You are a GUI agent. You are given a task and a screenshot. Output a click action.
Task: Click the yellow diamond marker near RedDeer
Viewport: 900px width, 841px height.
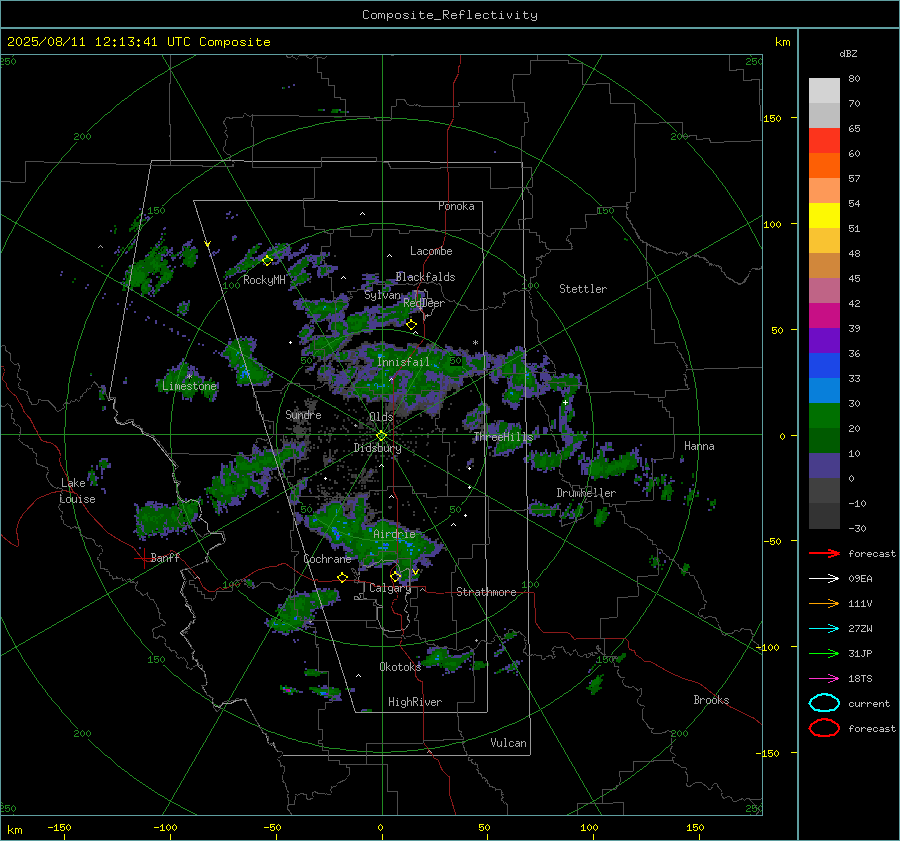[411, 325]
